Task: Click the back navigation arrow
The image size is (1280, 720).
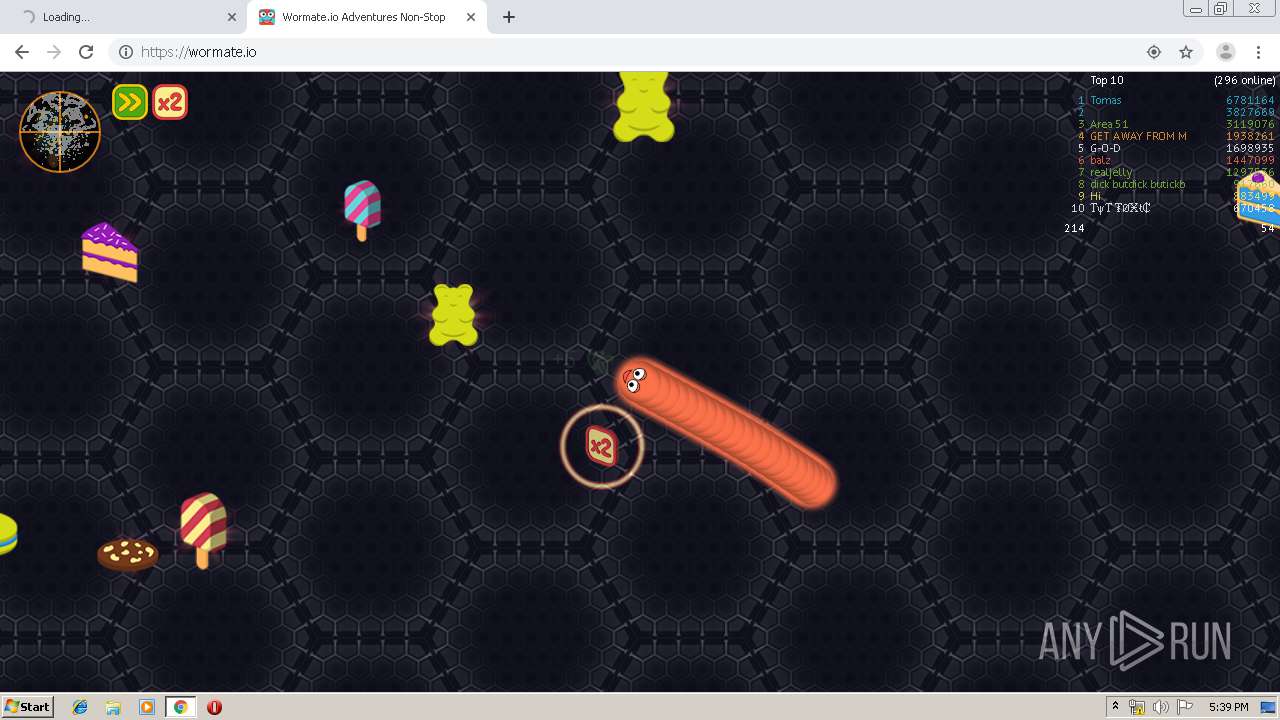Action: (22, 52)
